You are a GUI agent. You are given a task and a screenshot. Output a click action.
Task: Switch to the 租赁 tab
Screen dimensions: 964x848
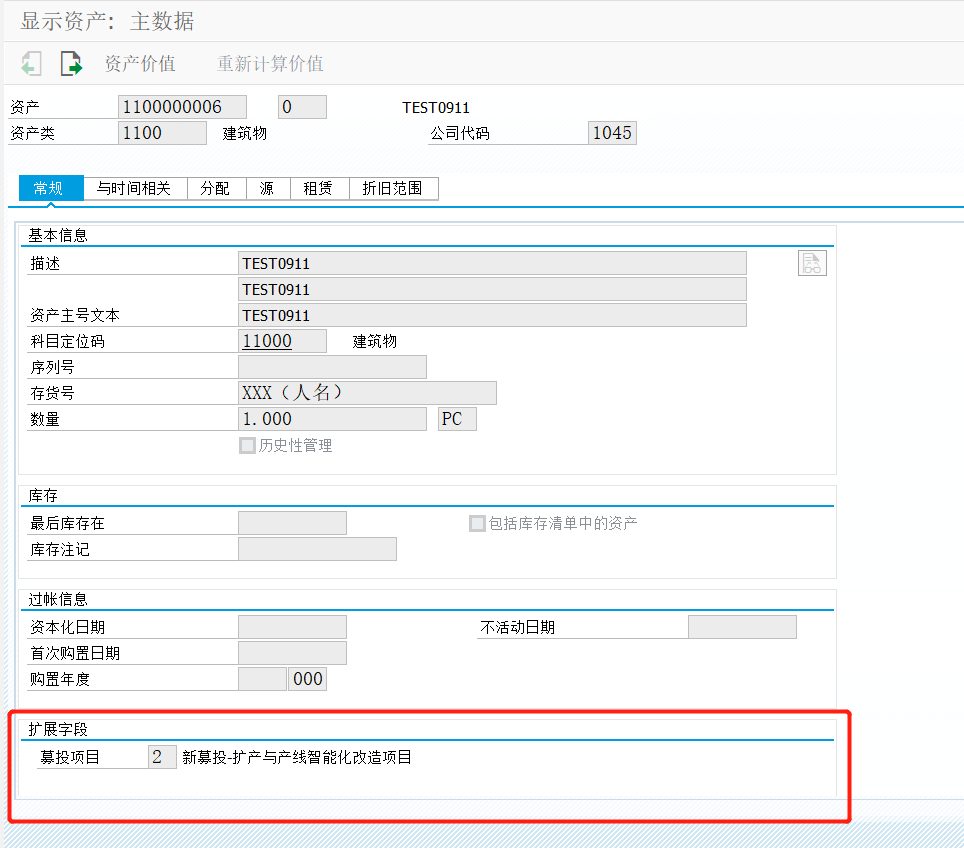point(318,188)
